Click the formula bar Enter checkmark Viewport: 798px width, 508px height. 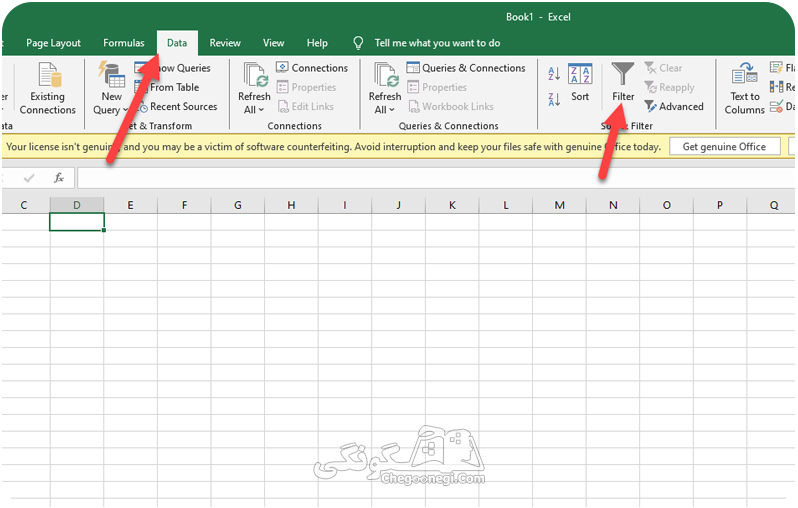[x=29, y=178]
